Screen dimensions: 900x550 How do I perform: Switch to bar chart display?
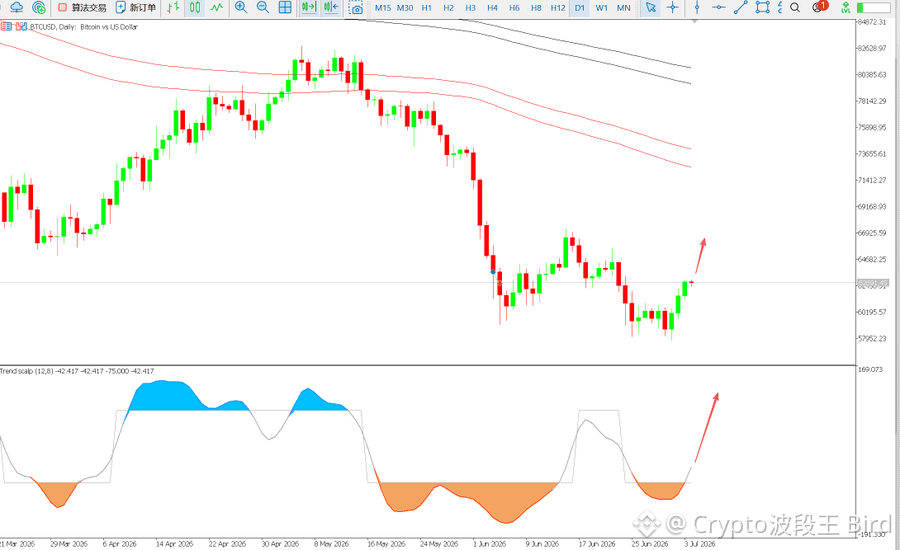coord(173,7)
